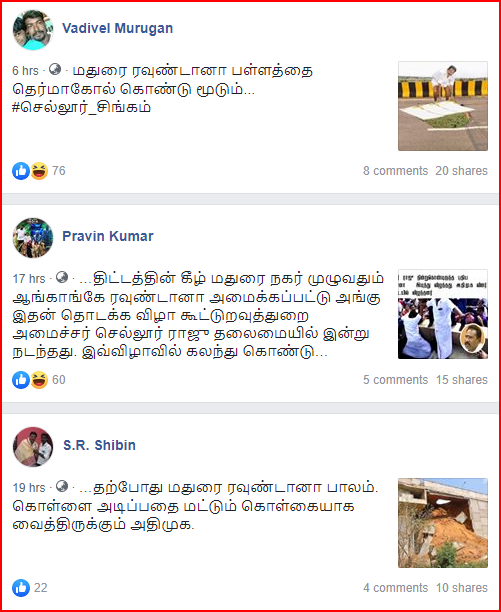Open collapsed bridge photo thumbnail

pos(443,523)
